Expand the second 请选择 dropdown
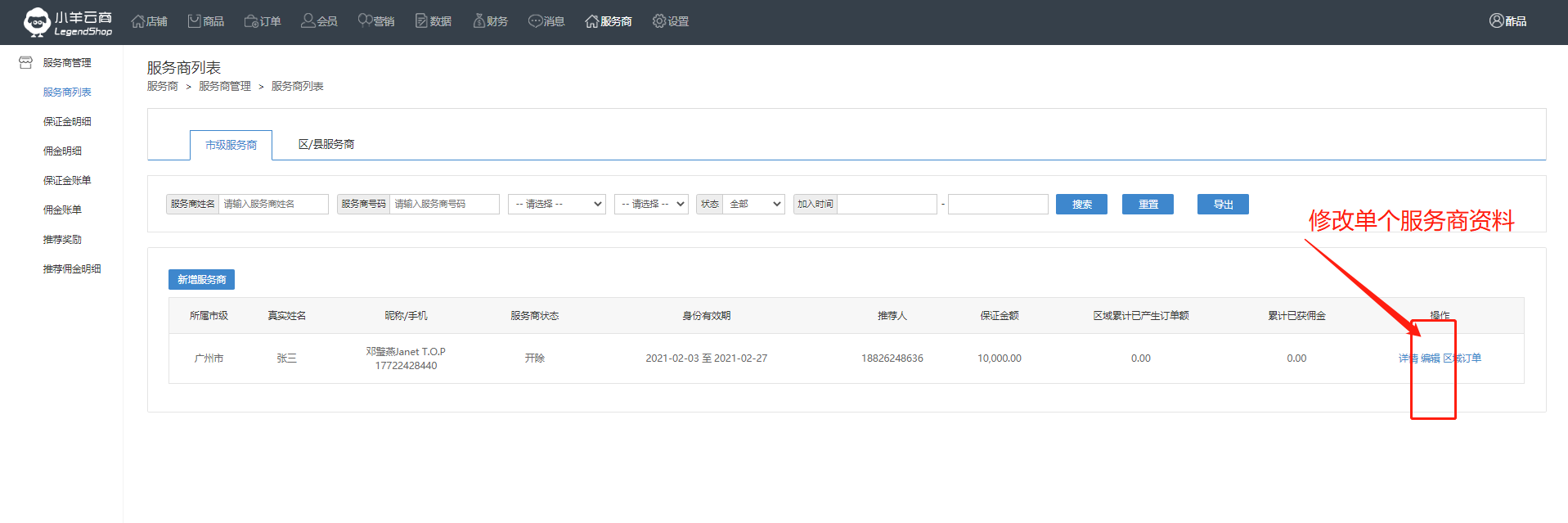1568x523 pixels. click(x=651, y=204)
